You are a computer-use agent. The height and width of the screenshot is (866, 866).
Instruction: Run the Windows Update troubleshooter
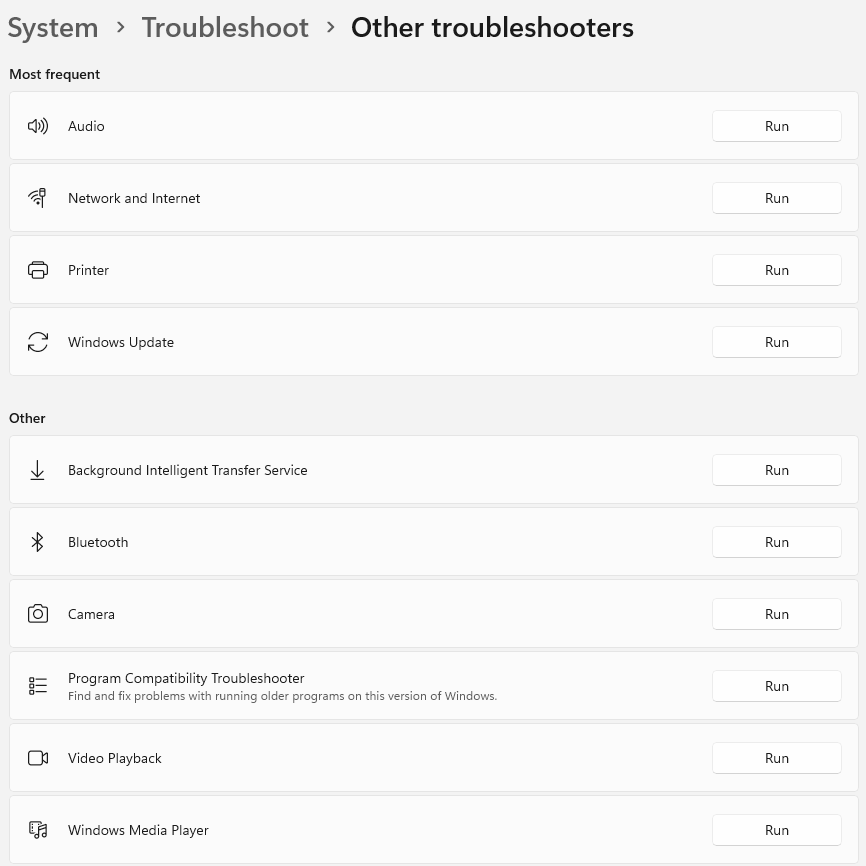[777, 342]
